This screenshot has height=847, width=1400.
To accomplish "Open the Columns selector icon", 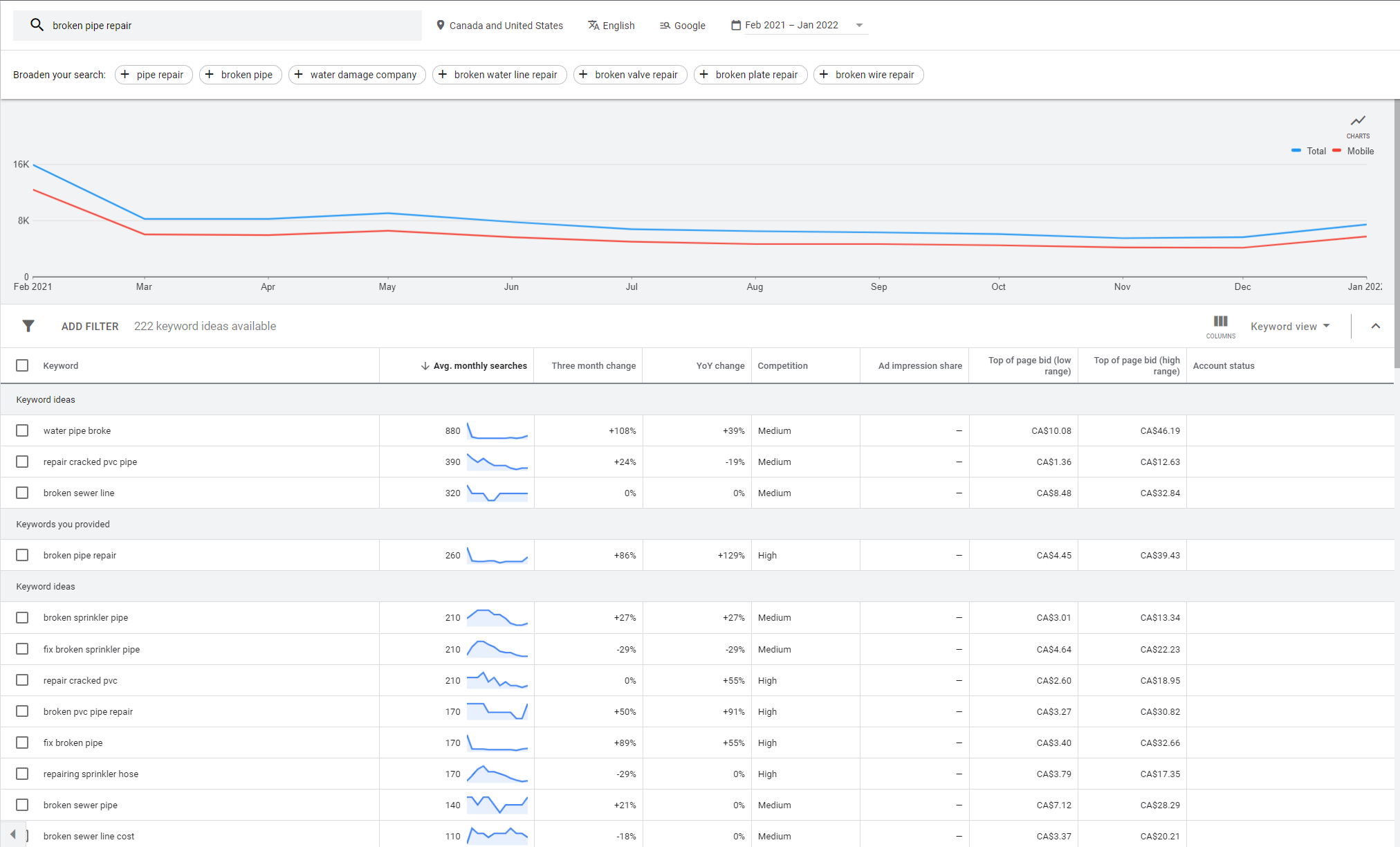I will click(x=1221, y=321).
